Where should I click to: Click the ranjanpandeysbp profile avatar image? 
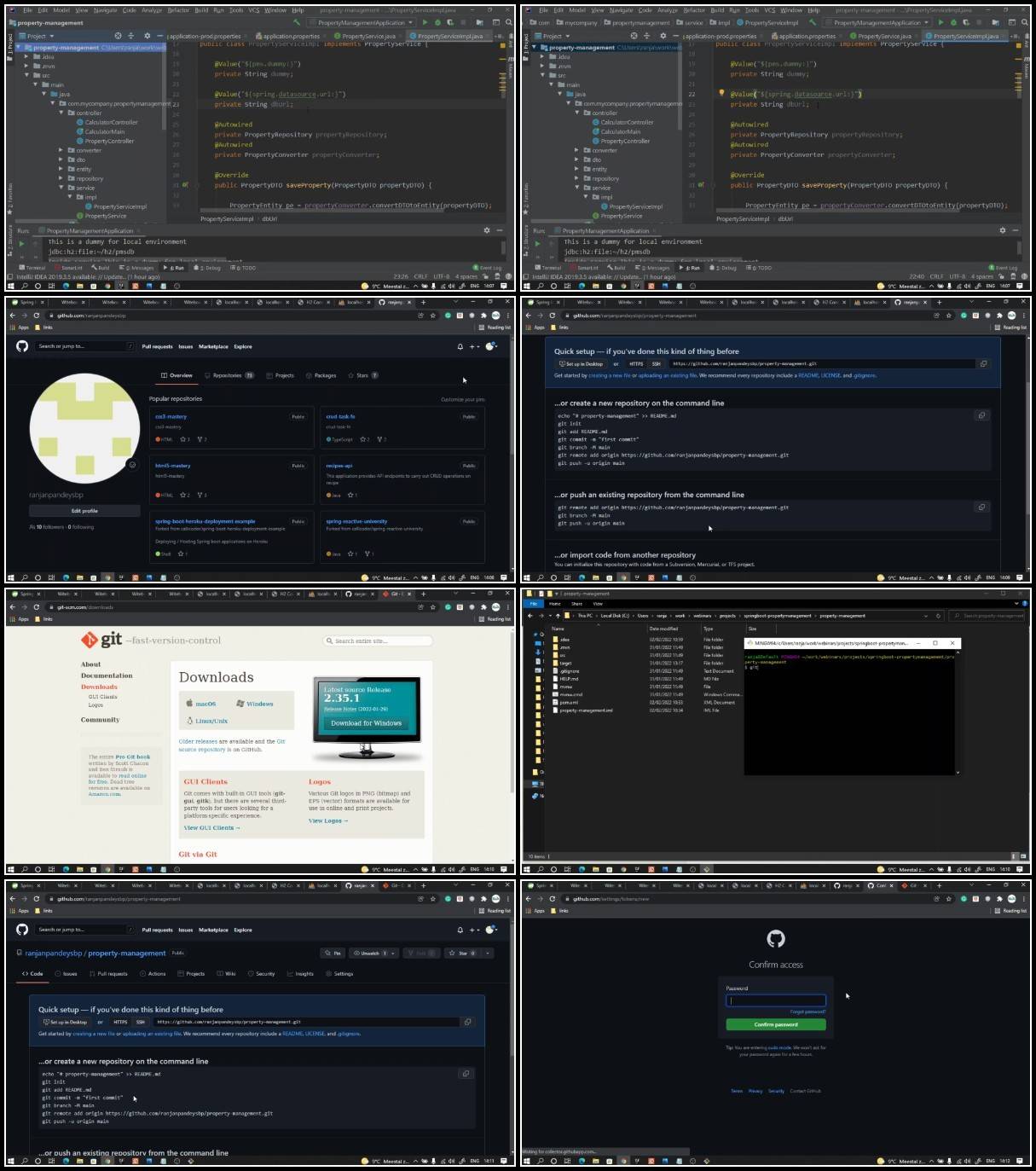click(x=84, y=429)
